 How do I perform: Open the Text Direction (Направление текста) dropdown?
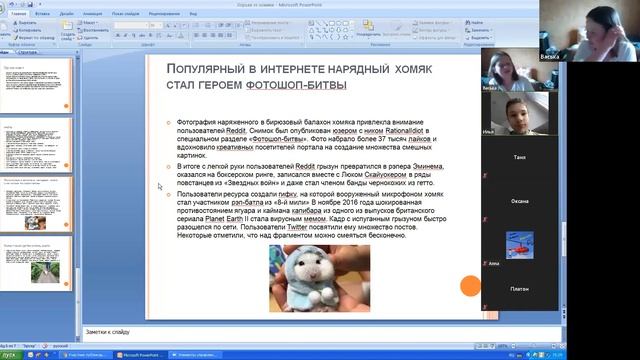(267, 23)
